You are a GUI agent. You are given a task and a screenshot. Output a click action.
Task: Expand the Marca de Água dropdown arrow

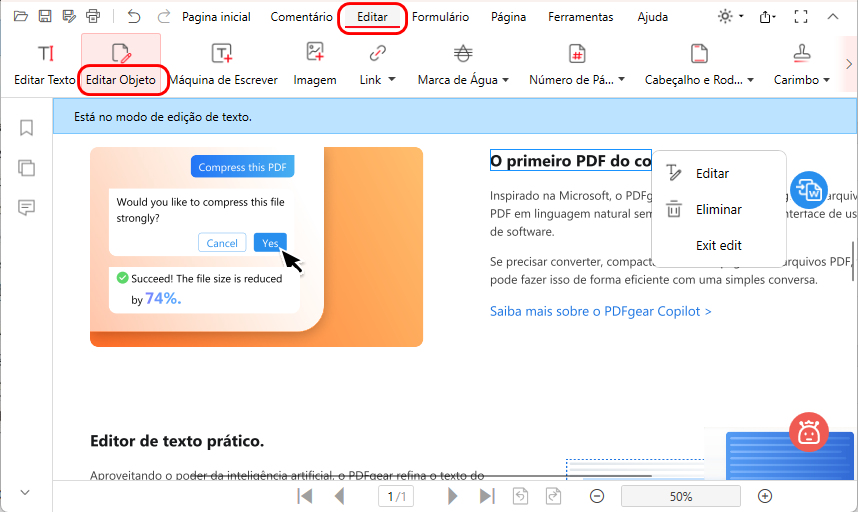tap(506, 80)
